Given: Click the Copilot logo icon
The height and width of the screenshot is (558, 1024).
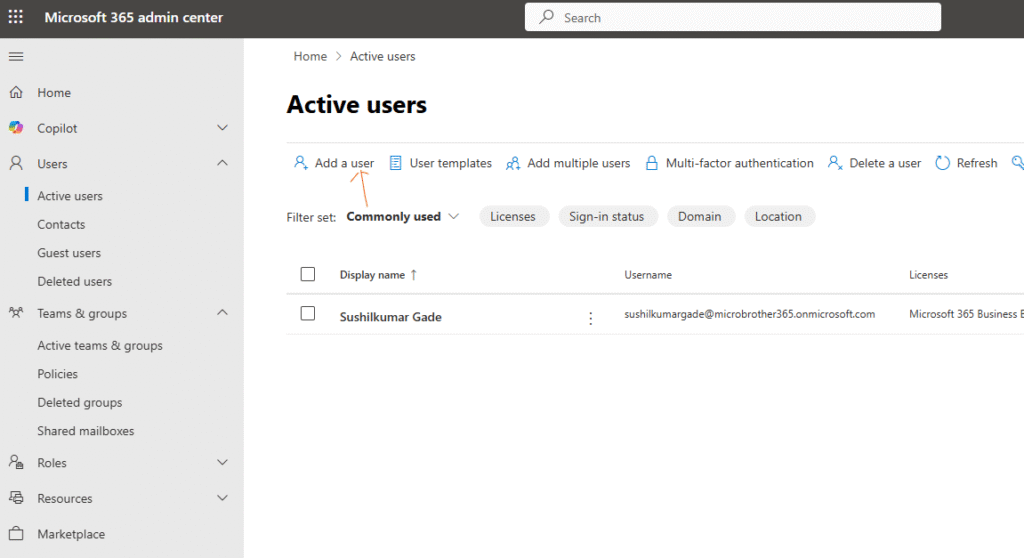Looking at the screenshot, I should 16,128.
